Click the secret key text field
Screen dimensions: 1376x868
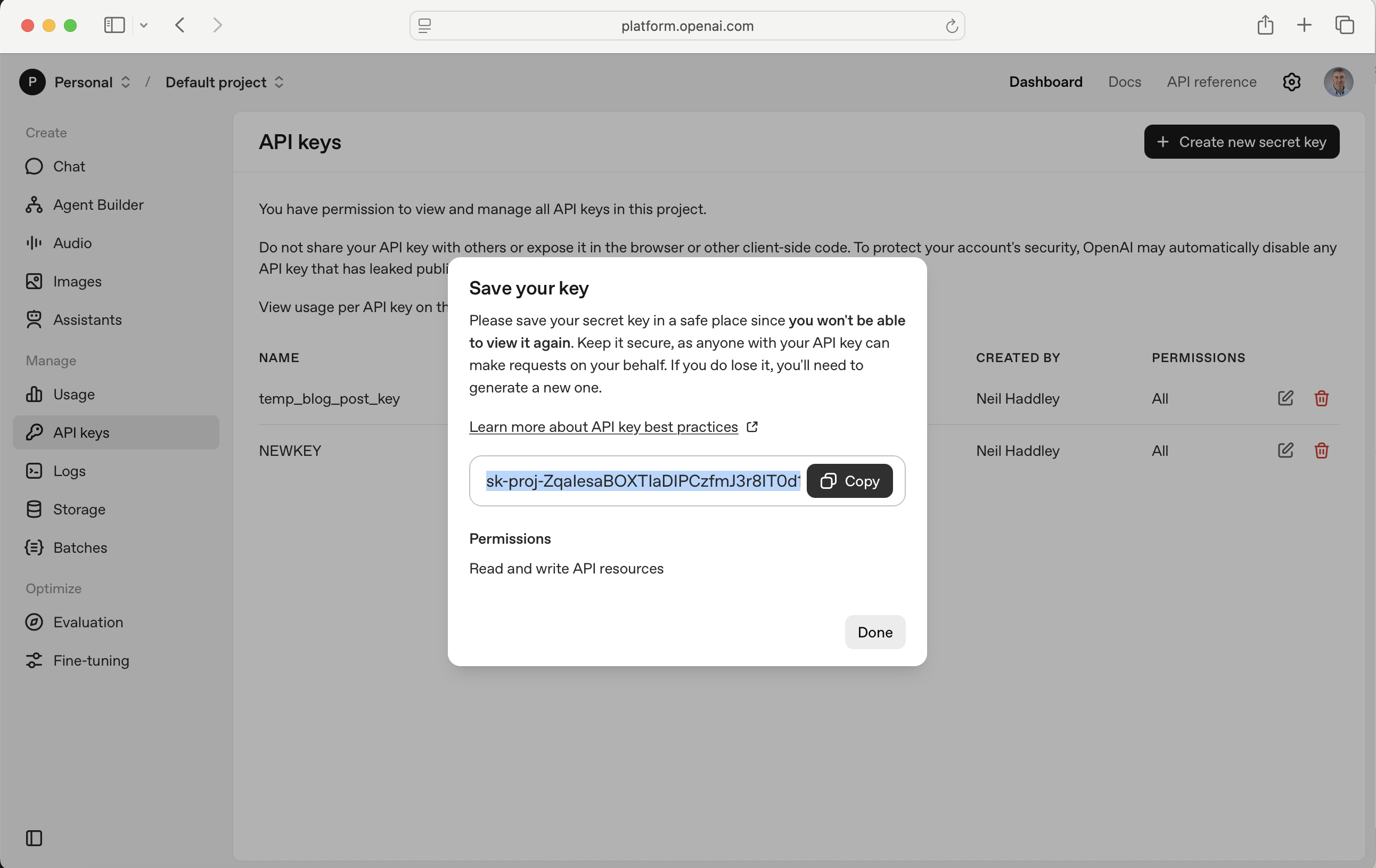tap(642, 480)
